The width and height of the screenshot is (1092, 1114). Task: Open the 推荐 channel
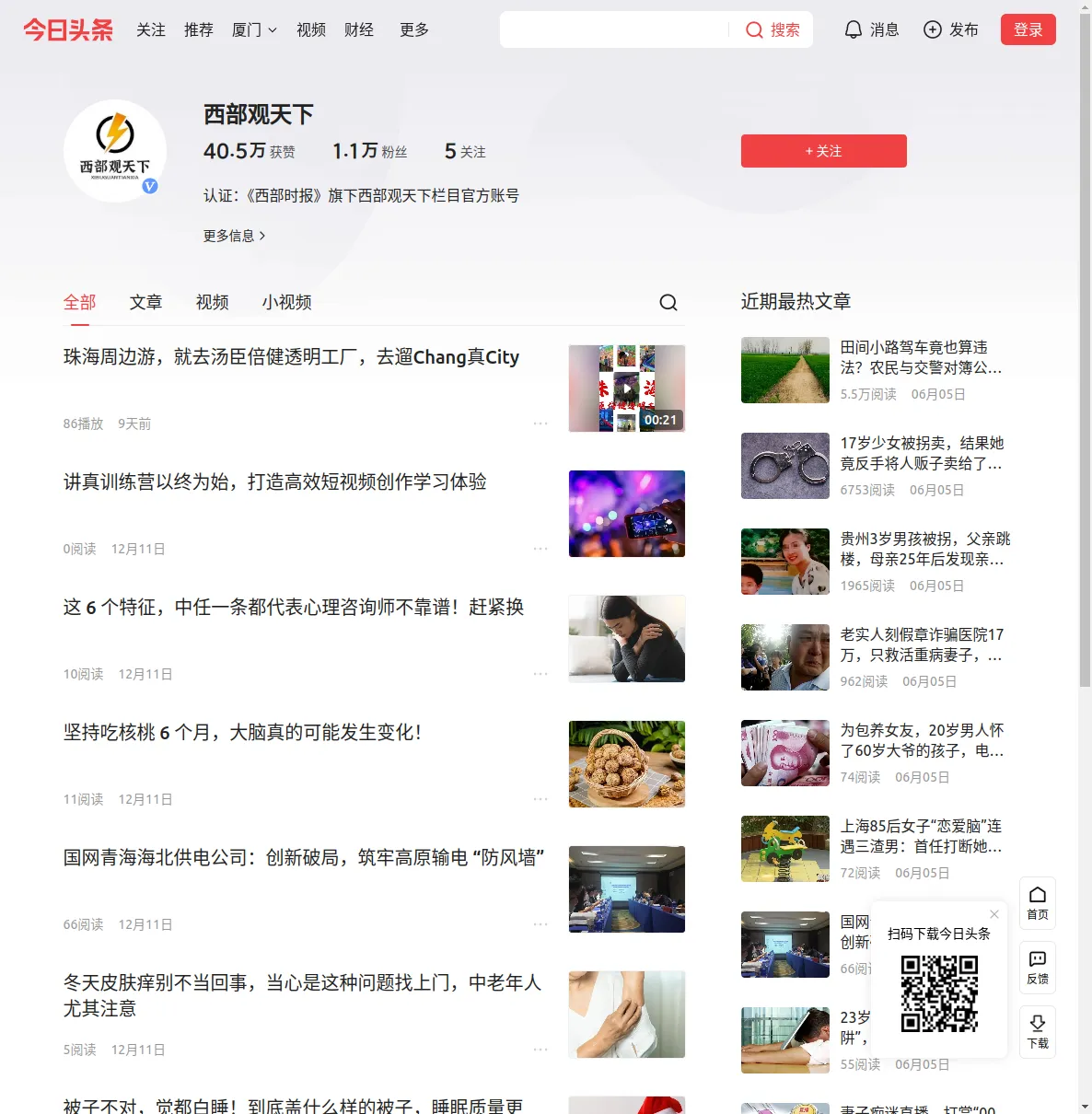coord(199,29)
